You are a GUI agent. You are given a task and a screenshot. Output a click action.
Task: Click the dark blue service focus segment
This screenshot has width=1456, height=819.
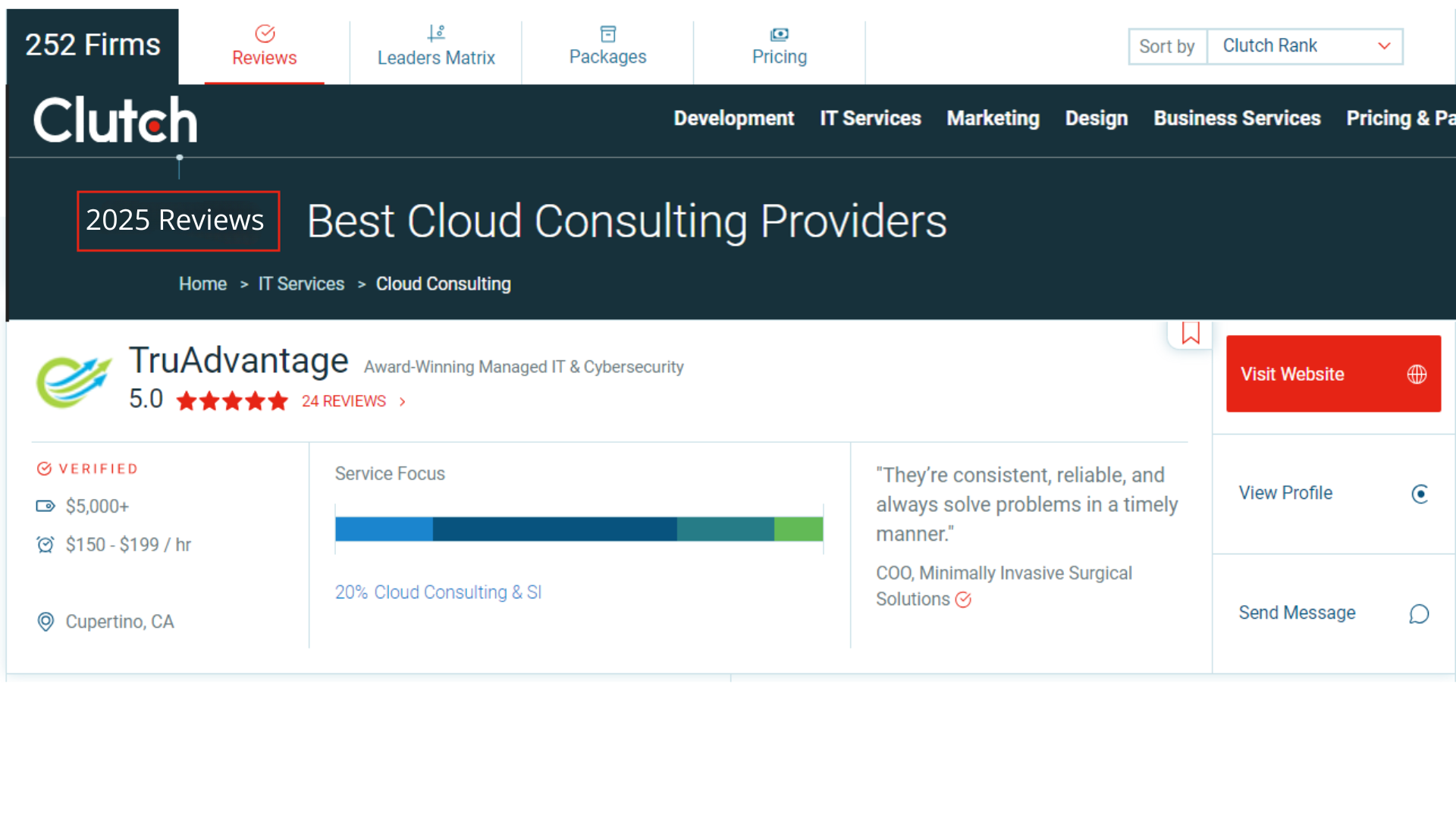[x=554, y=529]
